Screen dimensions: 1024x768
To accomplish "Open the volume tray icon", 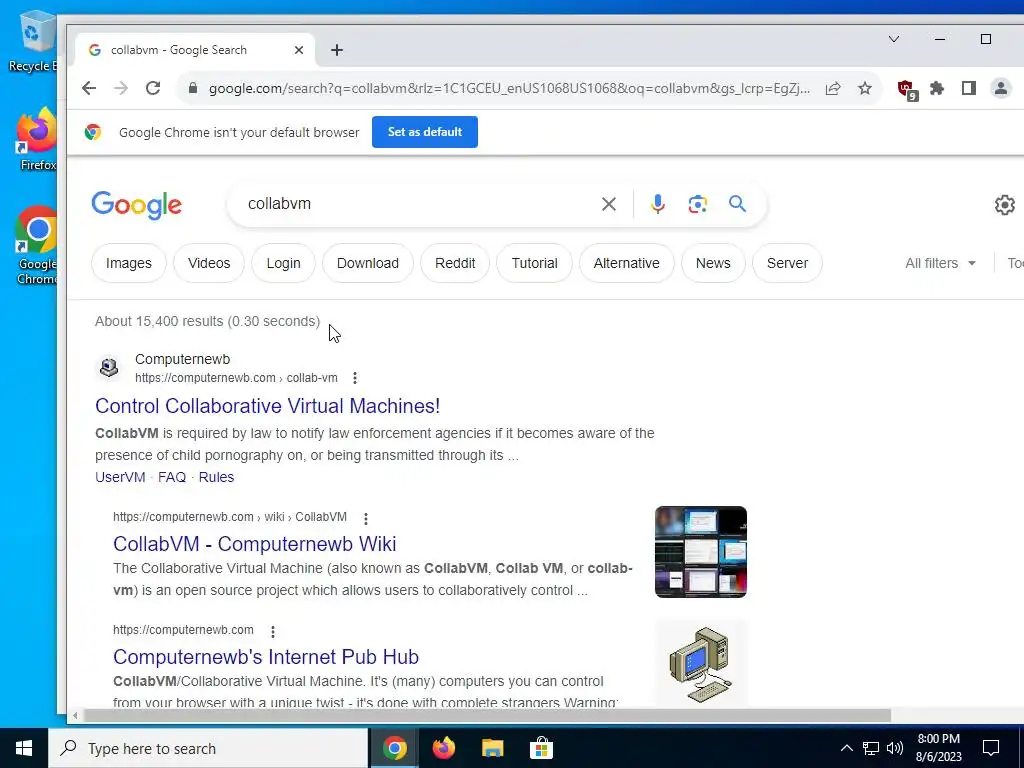I will pos(895,748).
